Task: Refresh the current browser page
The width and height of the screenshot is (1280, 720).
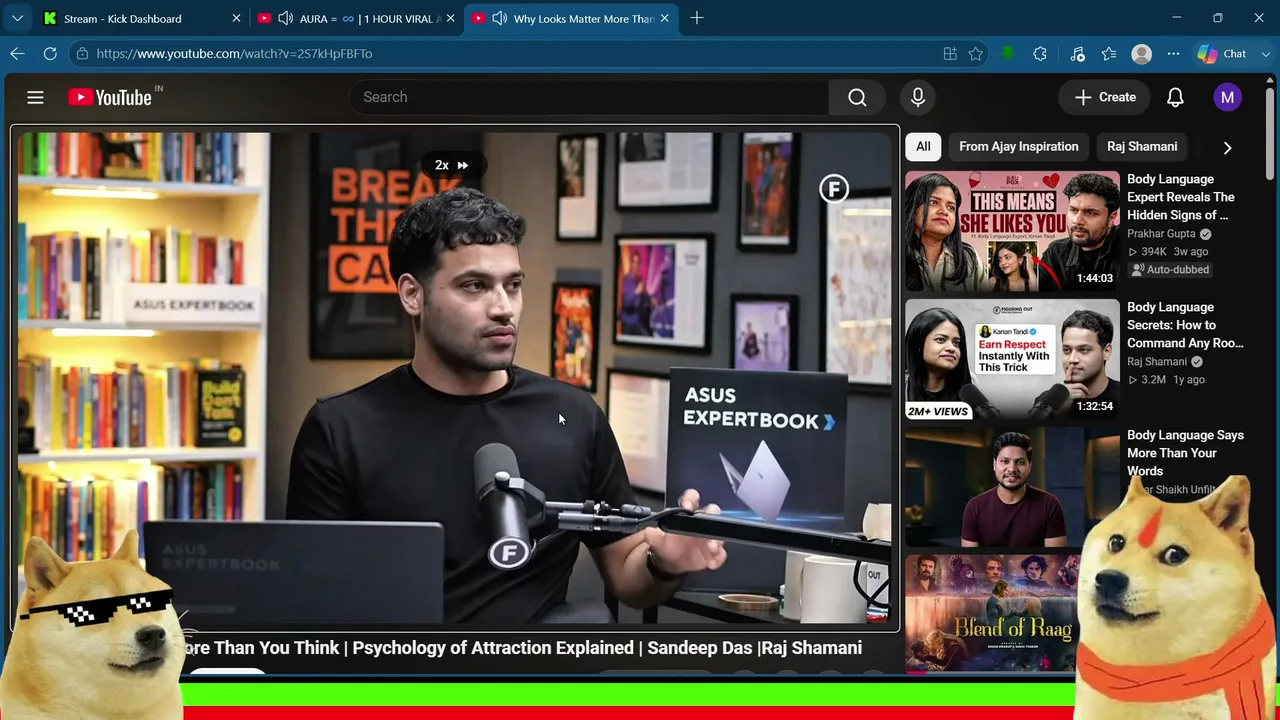Action: 50,54
